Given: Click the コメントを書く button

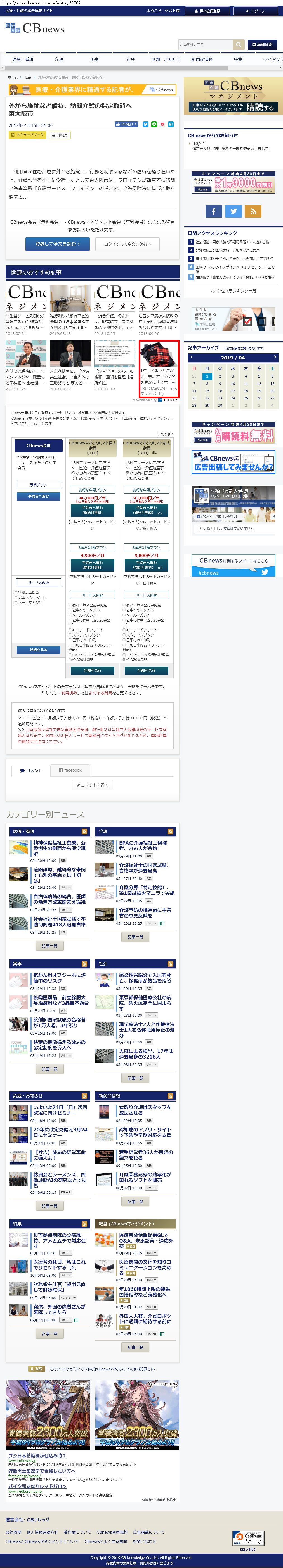Looking at the screenshot, I should point(93,785).
